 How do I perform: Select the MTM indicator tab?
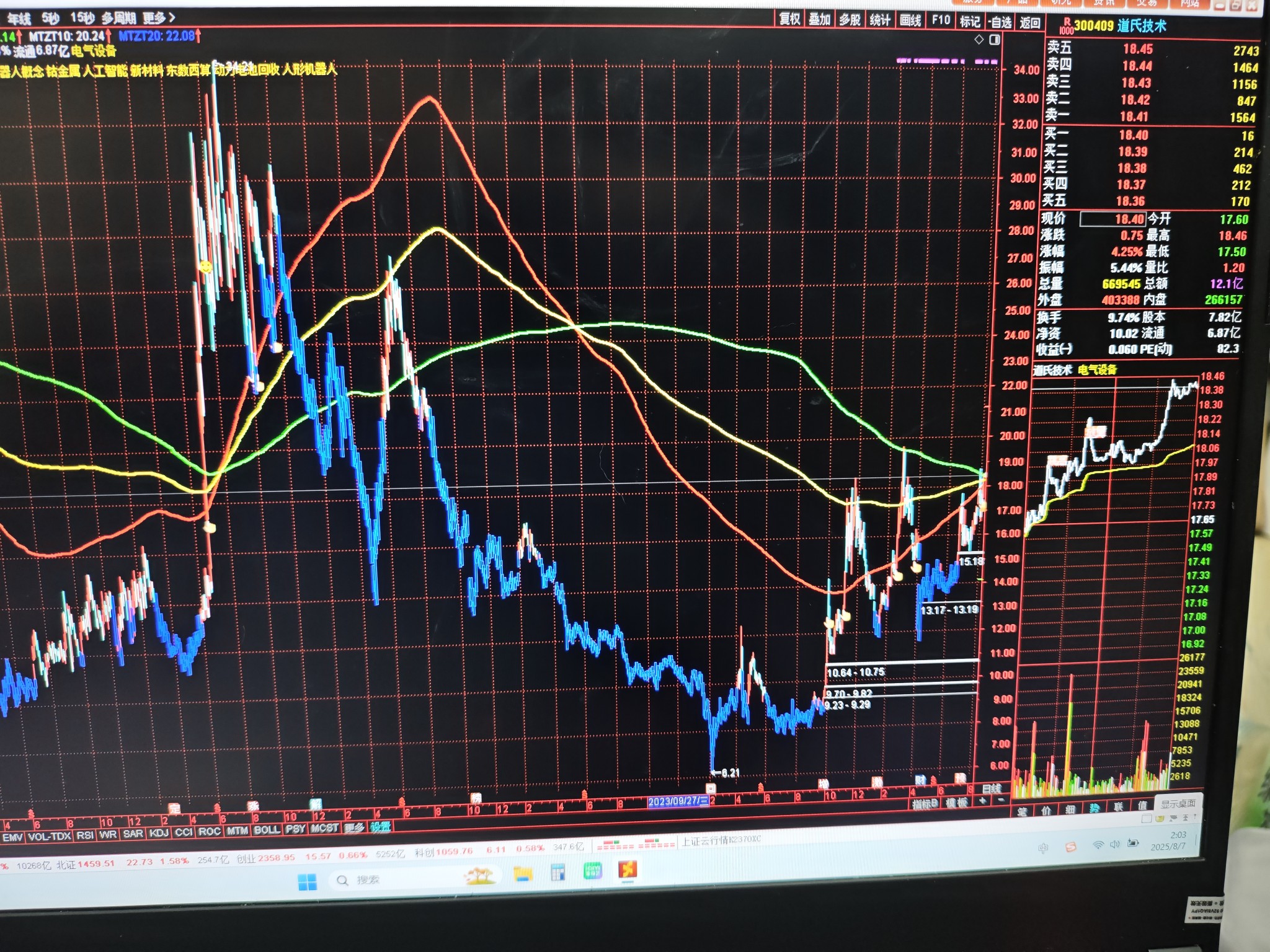(237, 831)
